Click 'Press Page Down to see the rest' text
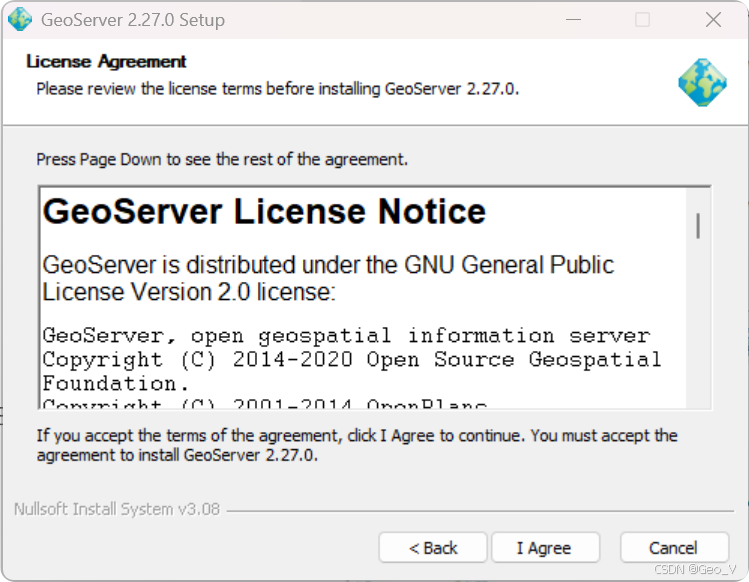Screen dimensions: 749x582 222,159
